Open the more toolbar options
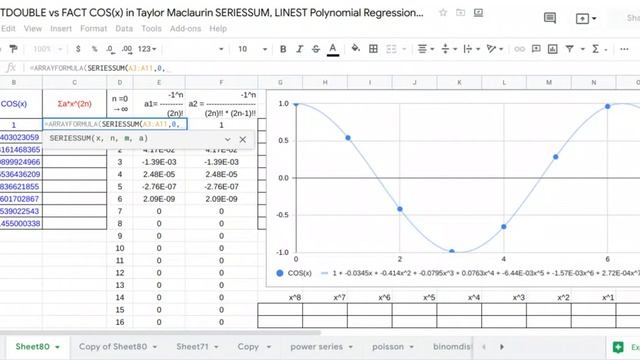Image resolution: width=640 pixels, height=360 pixels. click(624, 49)
